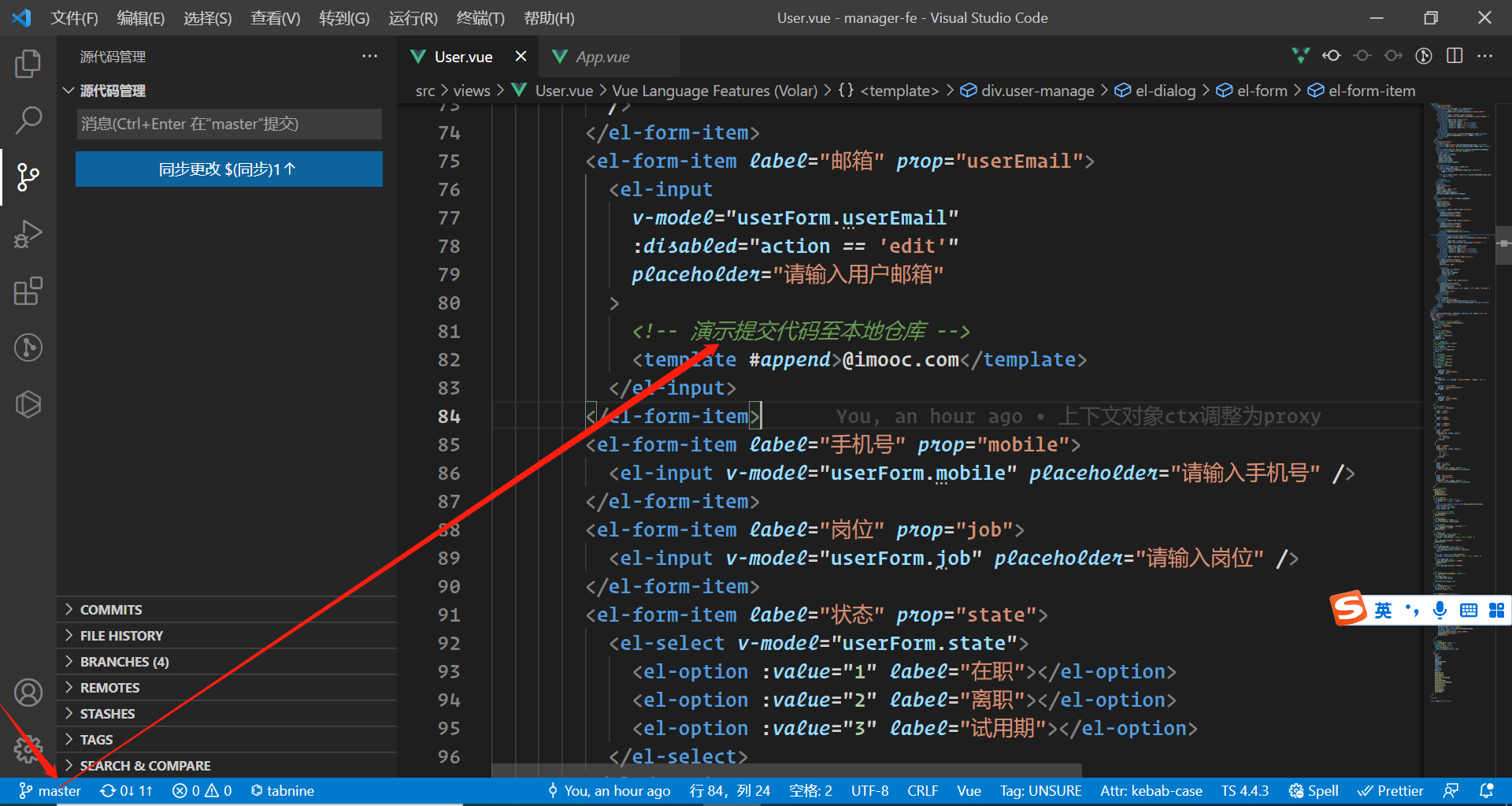Open the 选择(S) menu
This screenshot has width=1512, height=806.
pos(208,18)
